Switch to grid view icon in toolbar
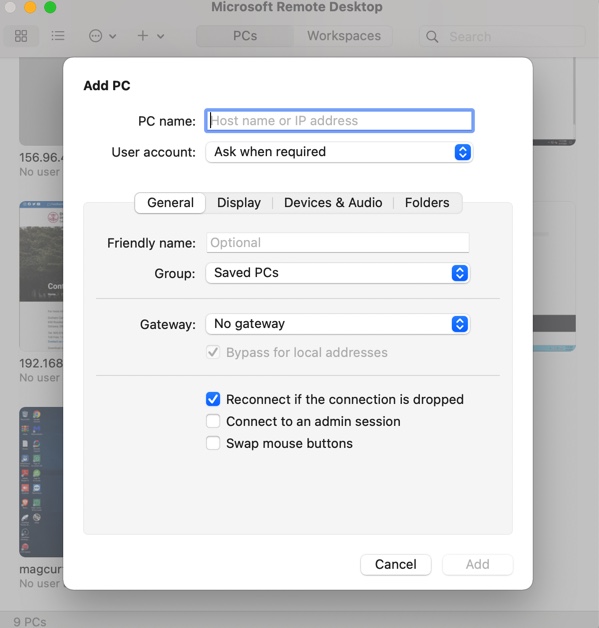The width and height of the screenshot is (599, 628). [x=21, y=36]
